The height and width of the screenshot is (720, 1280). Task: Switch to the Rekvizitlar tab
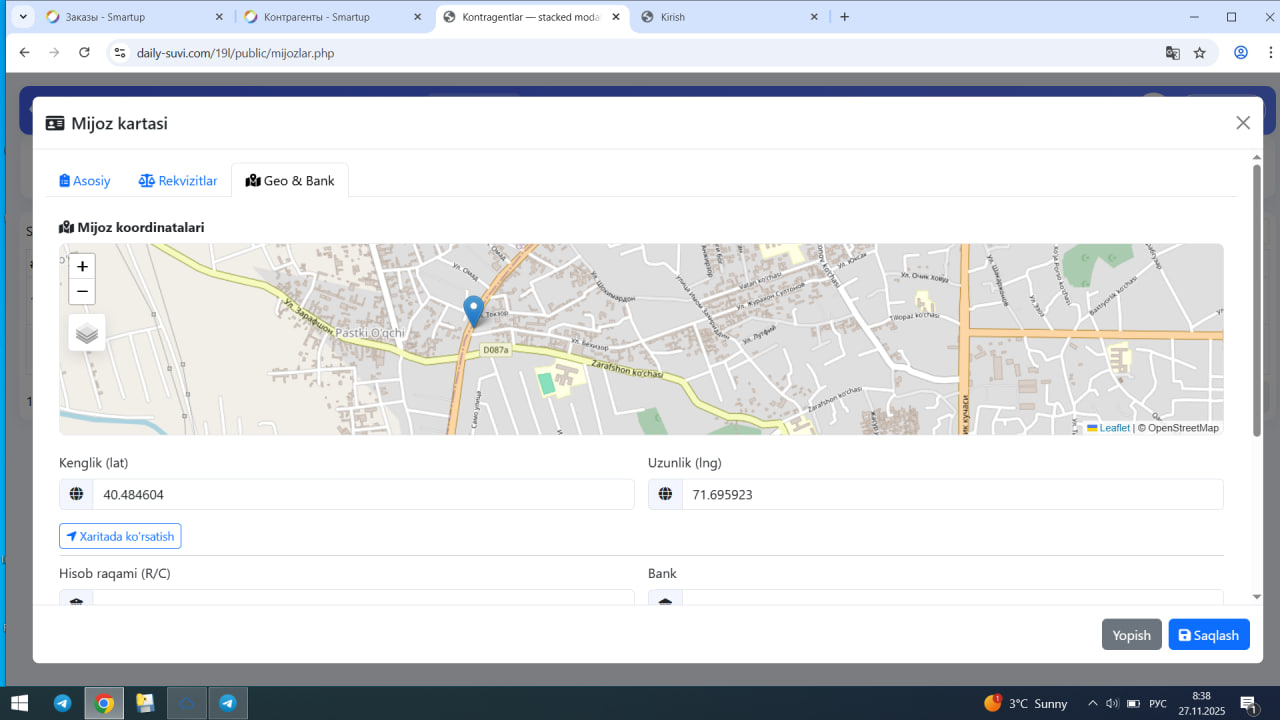point(178,181)
